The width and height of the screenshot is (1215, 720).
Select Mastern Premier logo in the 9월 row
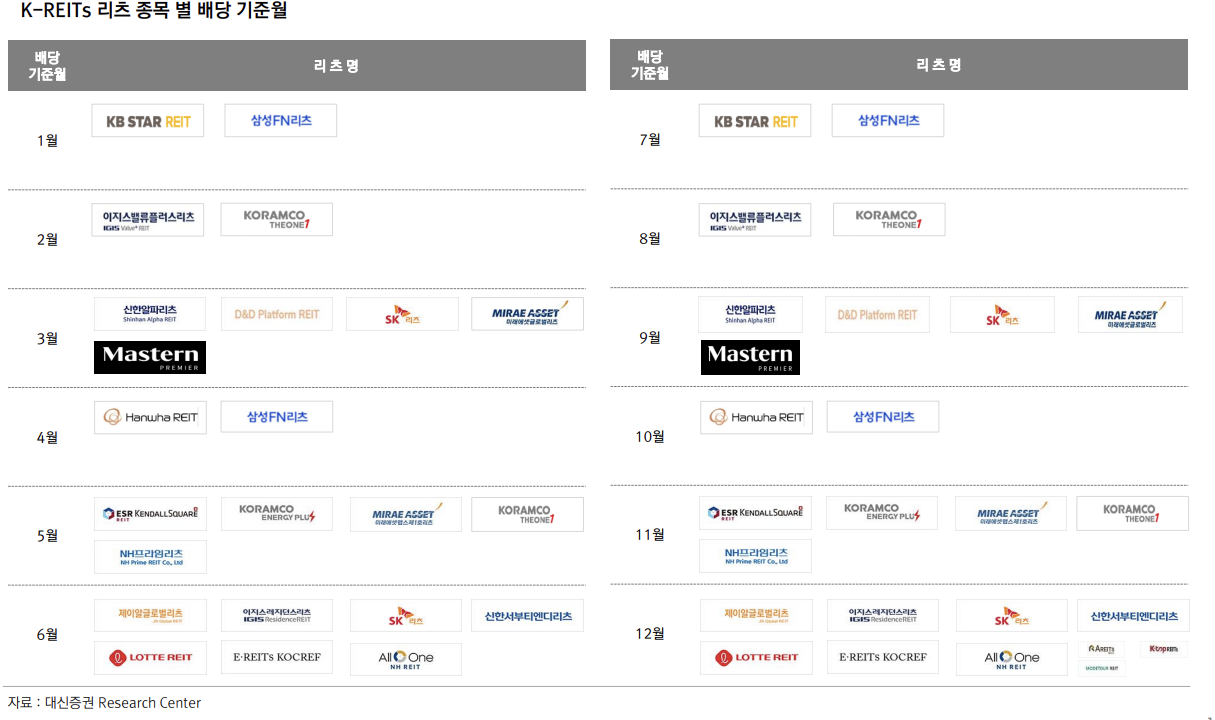click(x=751, y=357)
